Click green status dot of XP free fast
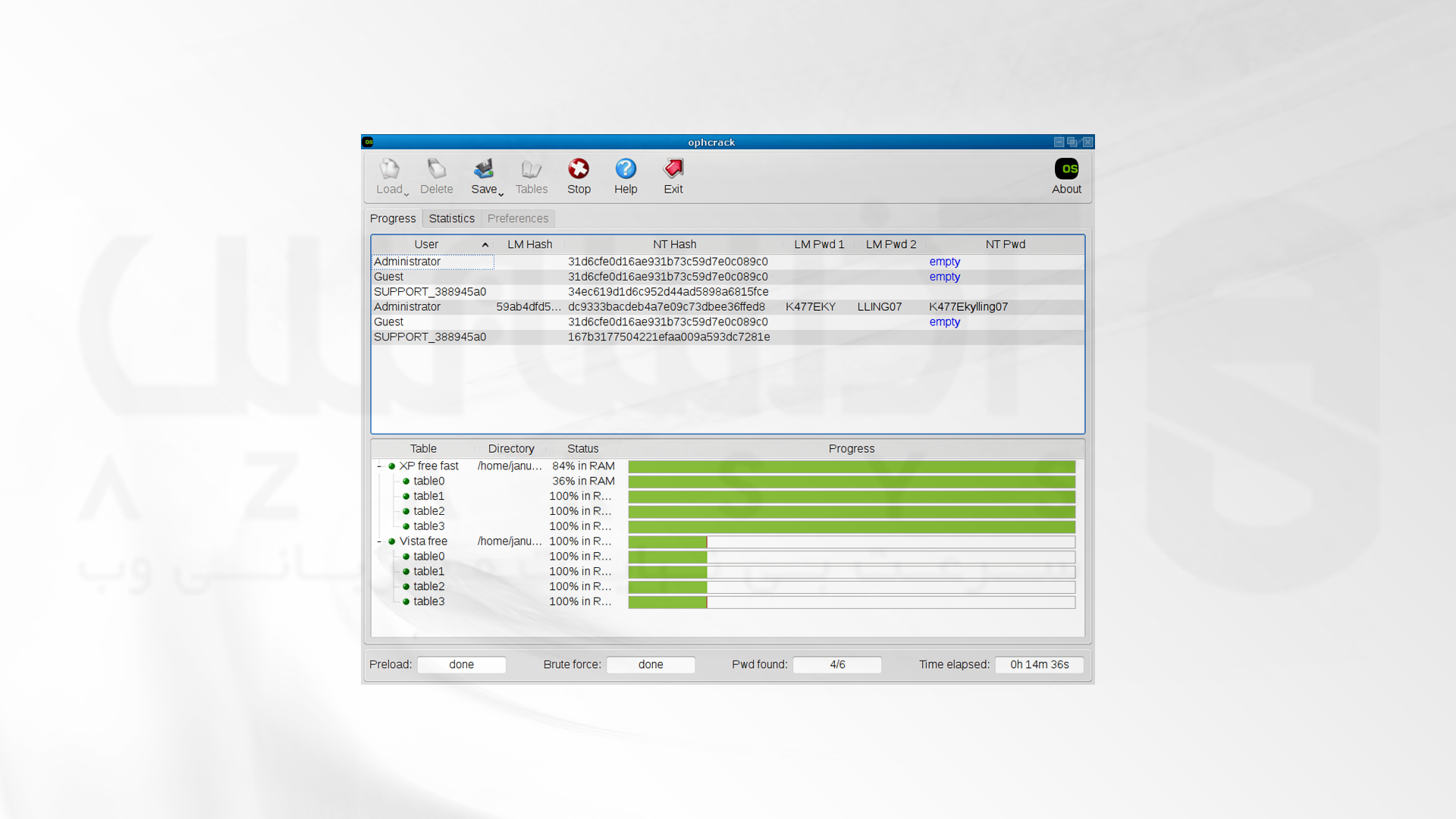Image resolution: width=1456 pixels, height=819 pixels. tap(392, 466)
